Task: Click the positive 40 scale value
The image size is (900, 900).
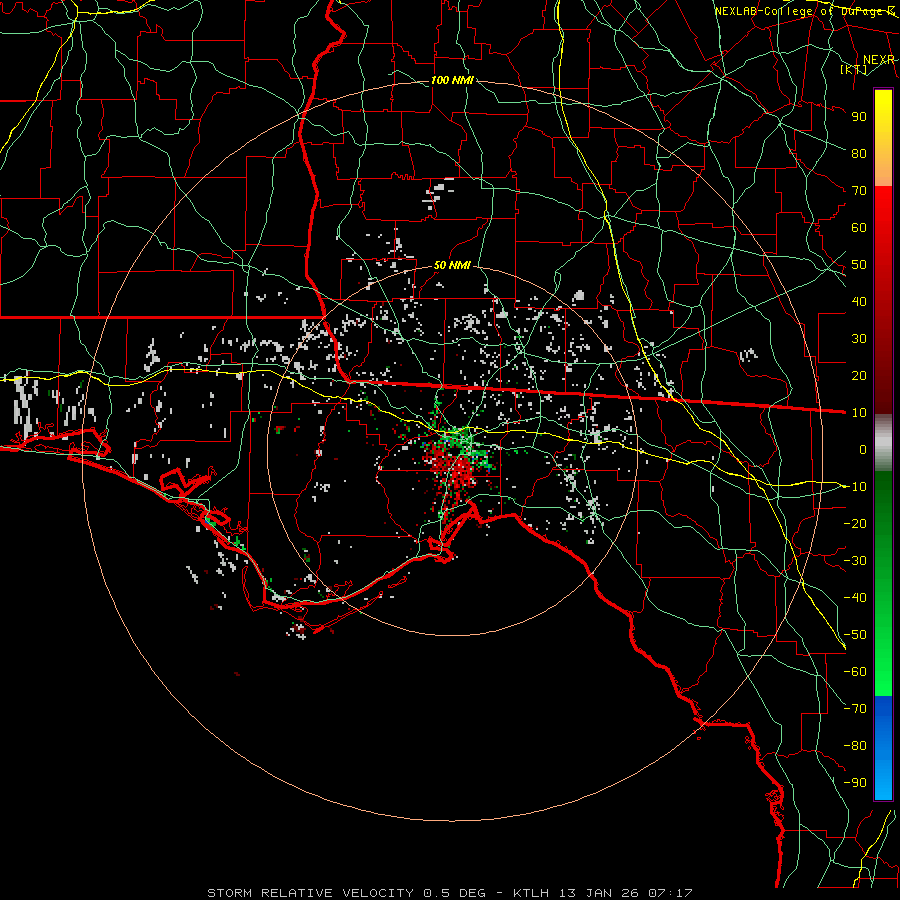Action: [x=859, y=301]
